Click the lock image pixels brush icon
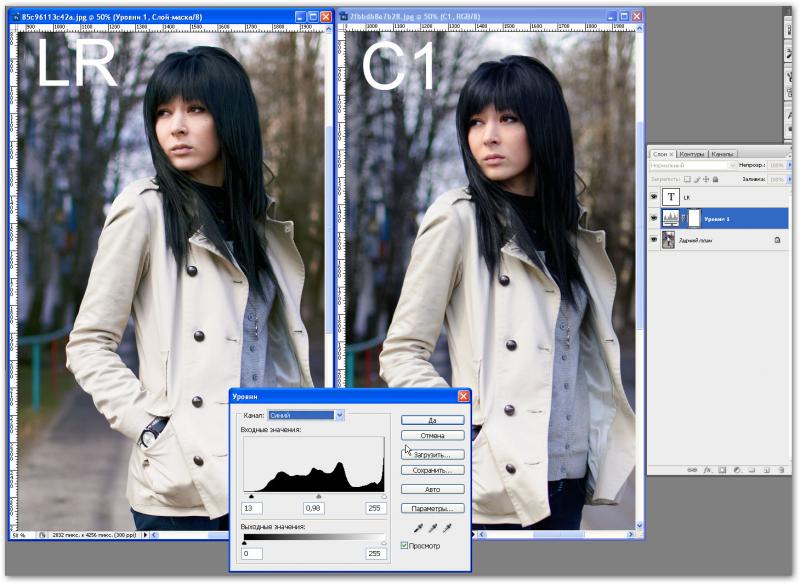800x584 pixels. click(x=697, y=180)
